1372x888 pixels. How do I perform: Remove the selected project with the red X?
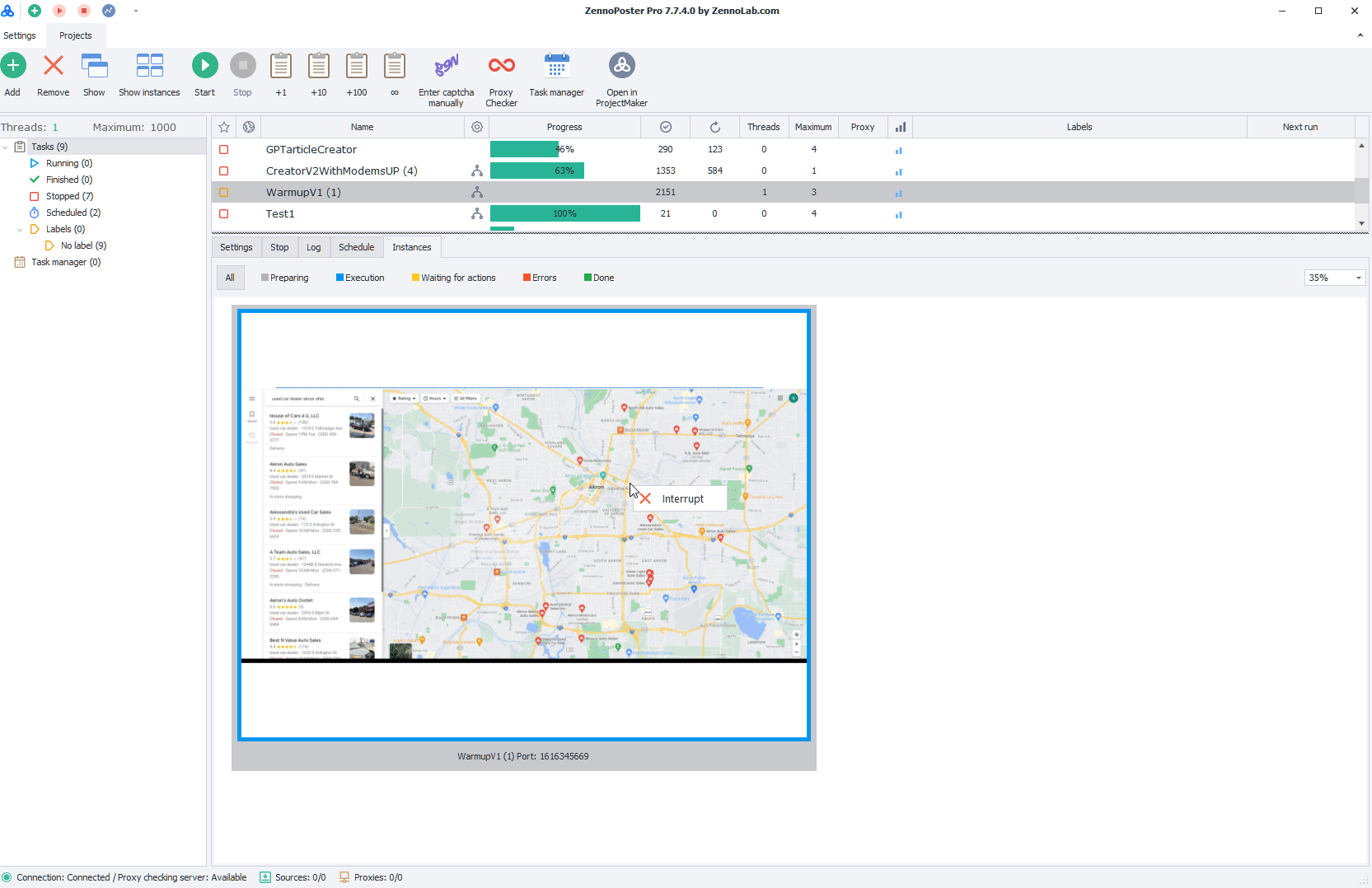54,66
